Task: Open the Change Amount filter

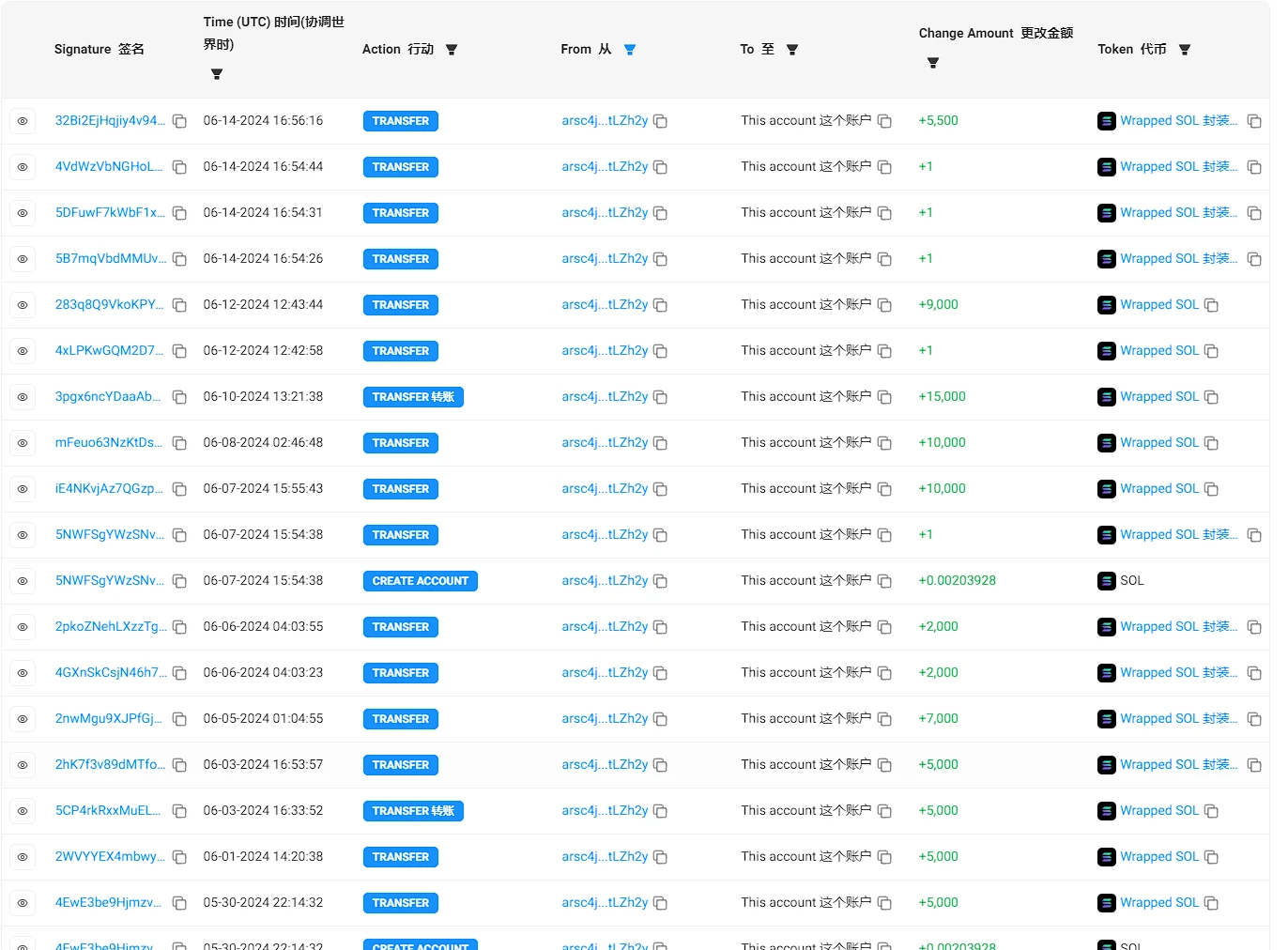Action: 932,62
